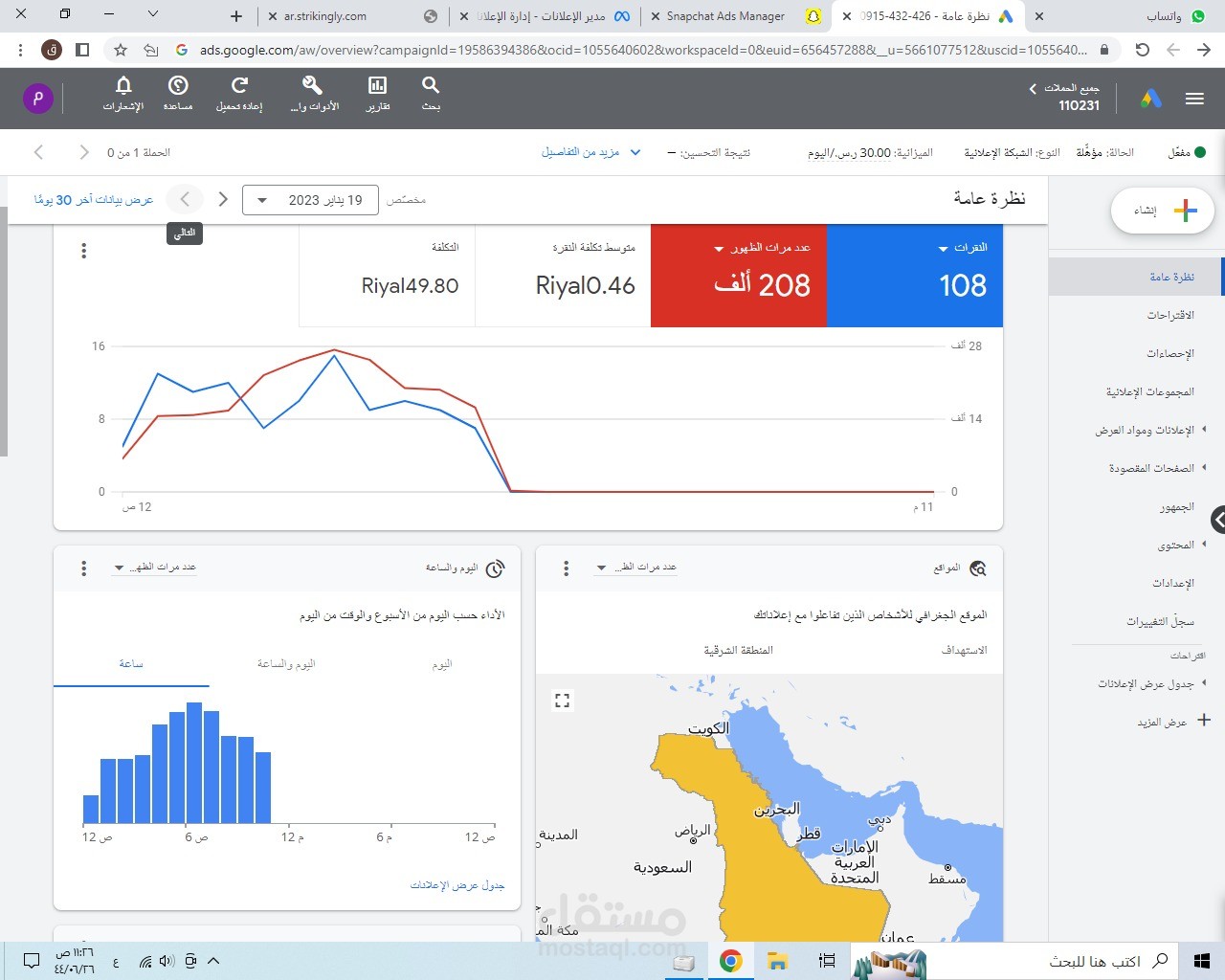
Task: Open the notifications bell (الإشعارات)
Action: (x=123, y=94)
